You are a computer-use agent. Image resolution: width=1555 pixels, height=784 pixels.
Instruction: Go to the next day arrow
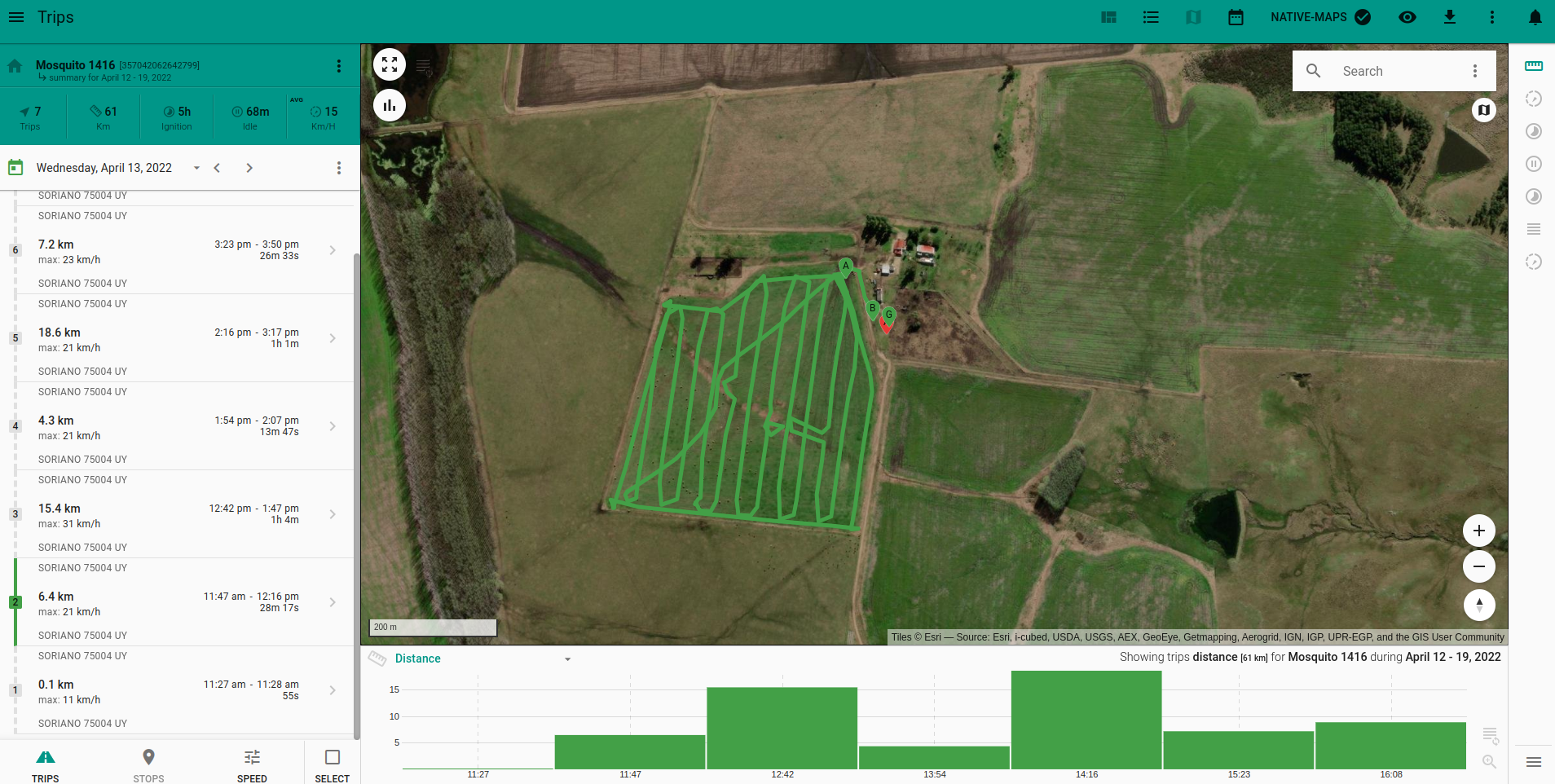click(x=249, y=168)
